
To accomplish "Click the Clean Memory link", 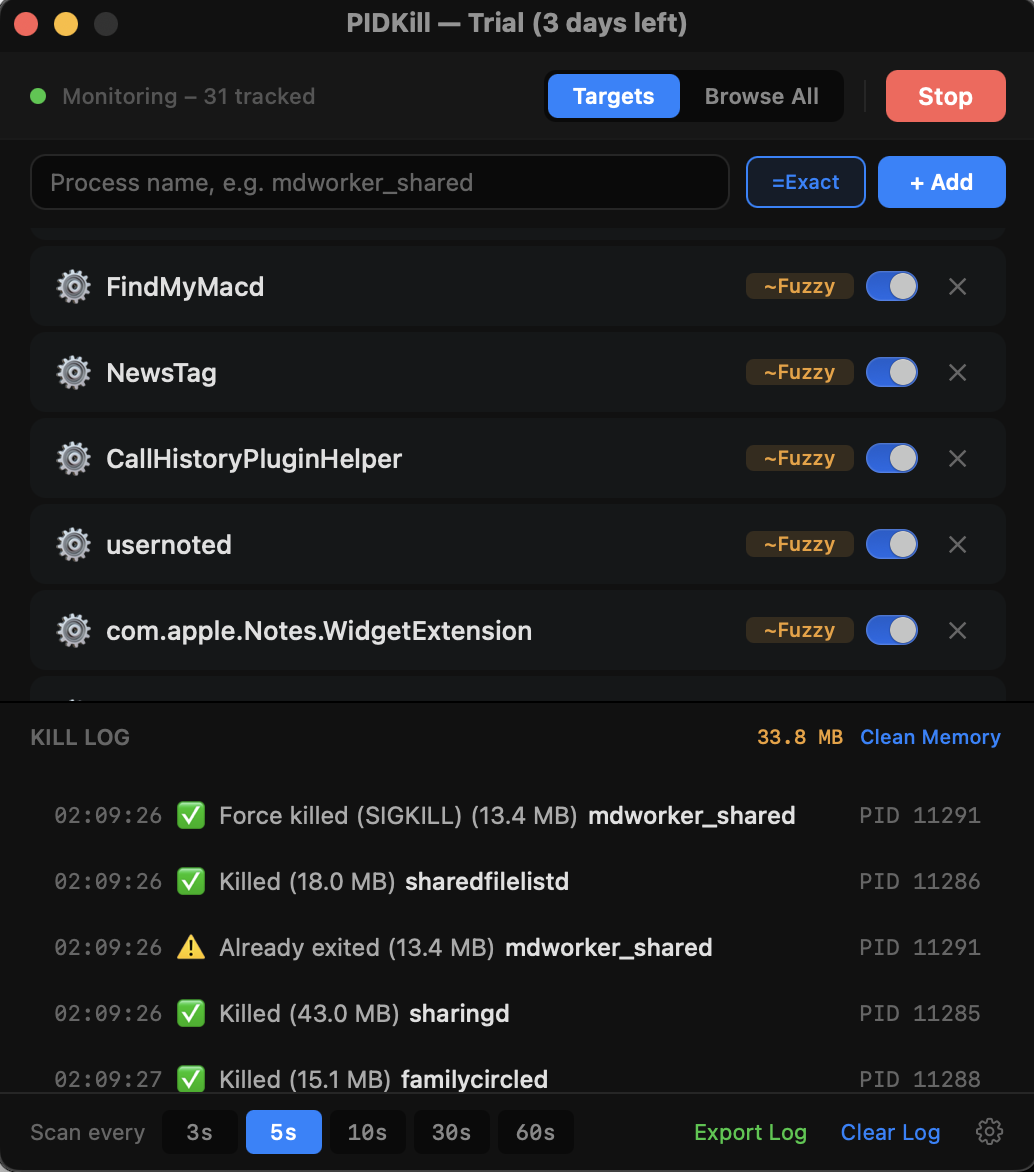I will pos(930,737).
